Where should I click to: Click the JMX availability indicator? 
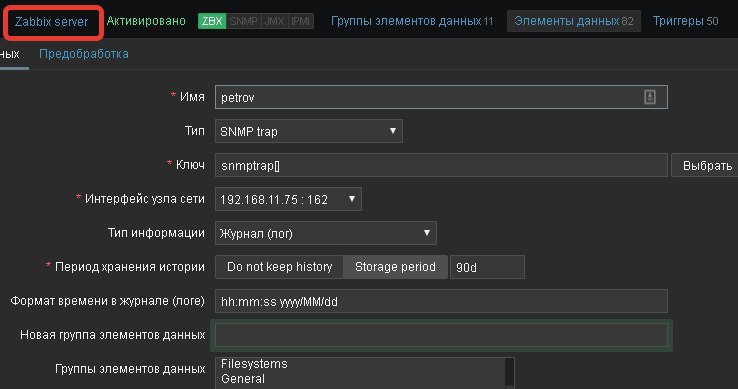tap(274, 21)
